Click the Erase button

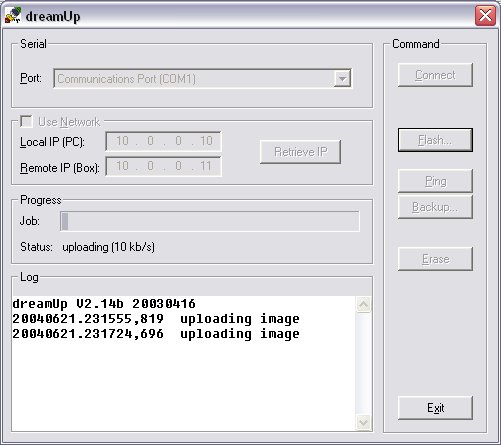[435, 259]
